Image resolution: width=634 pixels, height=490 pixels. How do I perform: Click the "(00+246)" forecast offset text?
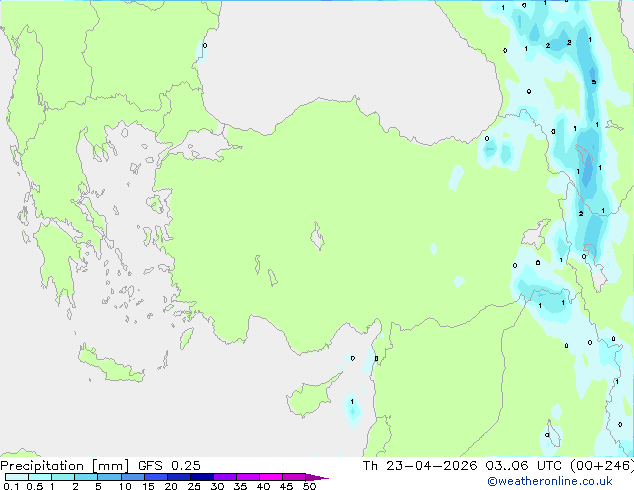point(602,466)
